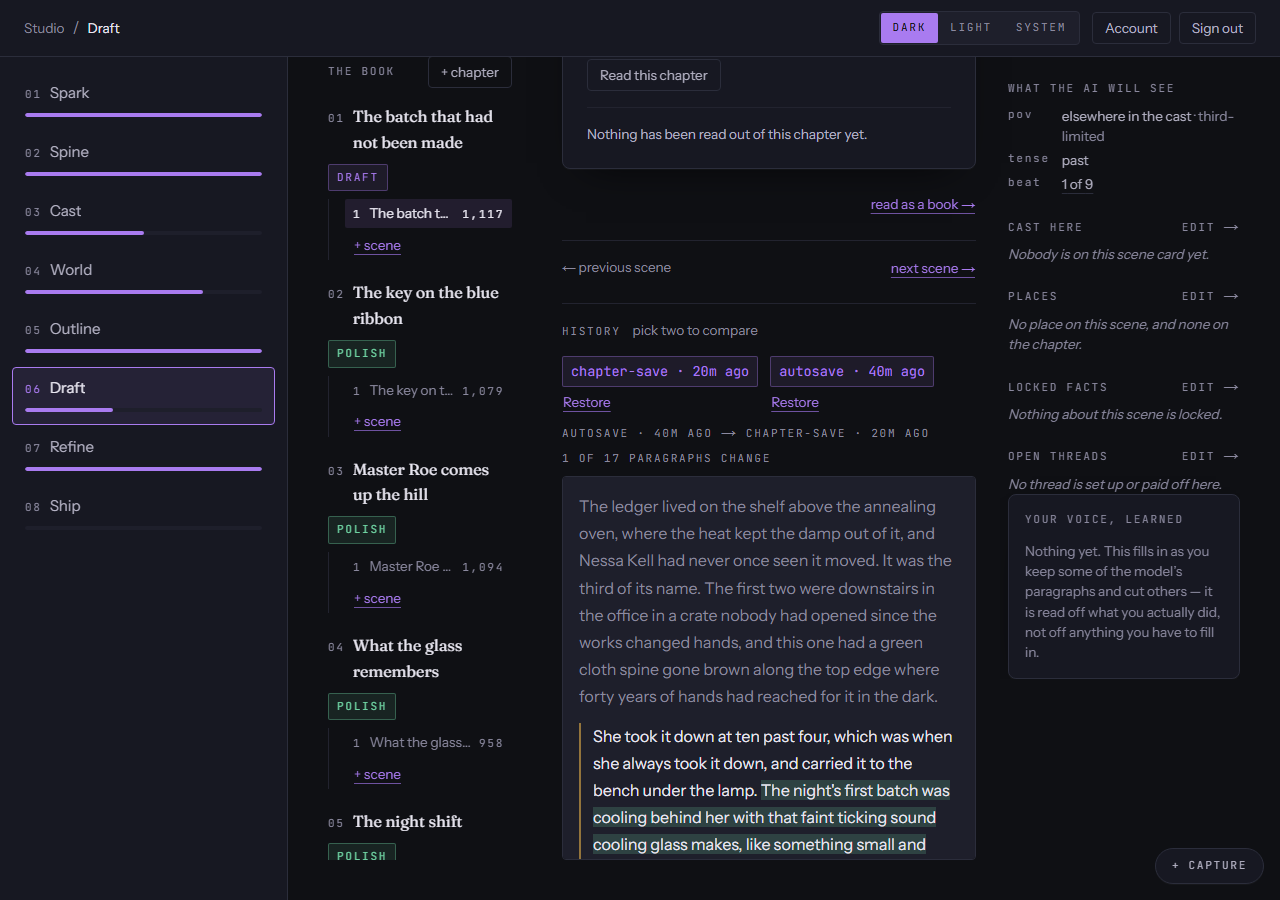
Task: Select the chapter-save 20m ago history chip
Action: [660, 371]
